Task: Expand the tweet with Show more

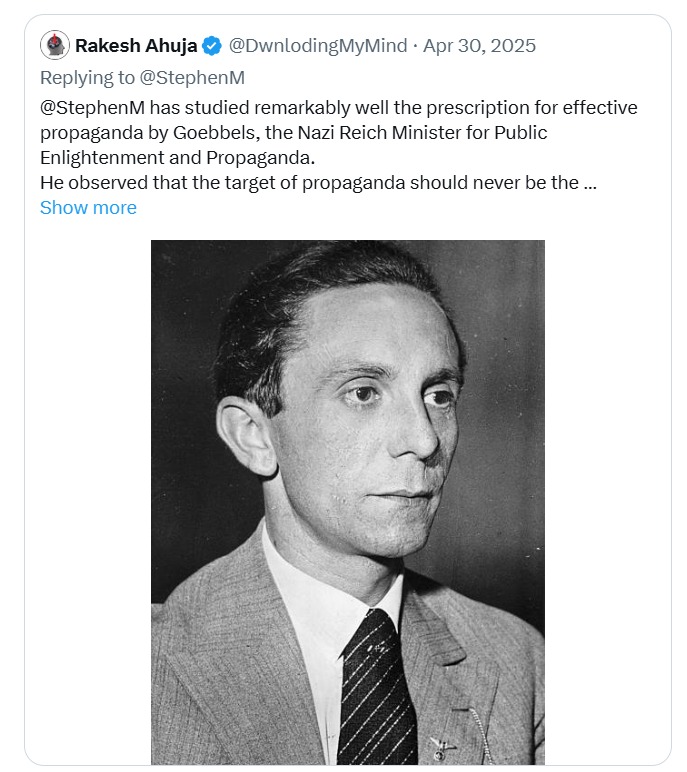Action: coord(88,208)
